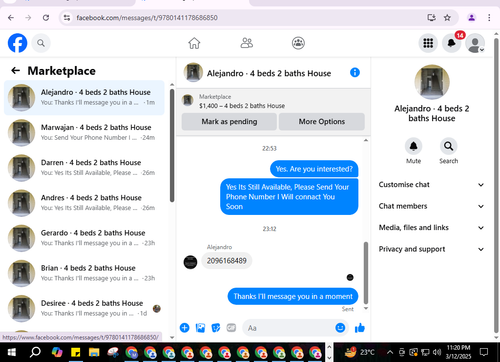Click the page vertical scrollbar
The height and width of the screenshot is (362, 500).
click(496, 185)
